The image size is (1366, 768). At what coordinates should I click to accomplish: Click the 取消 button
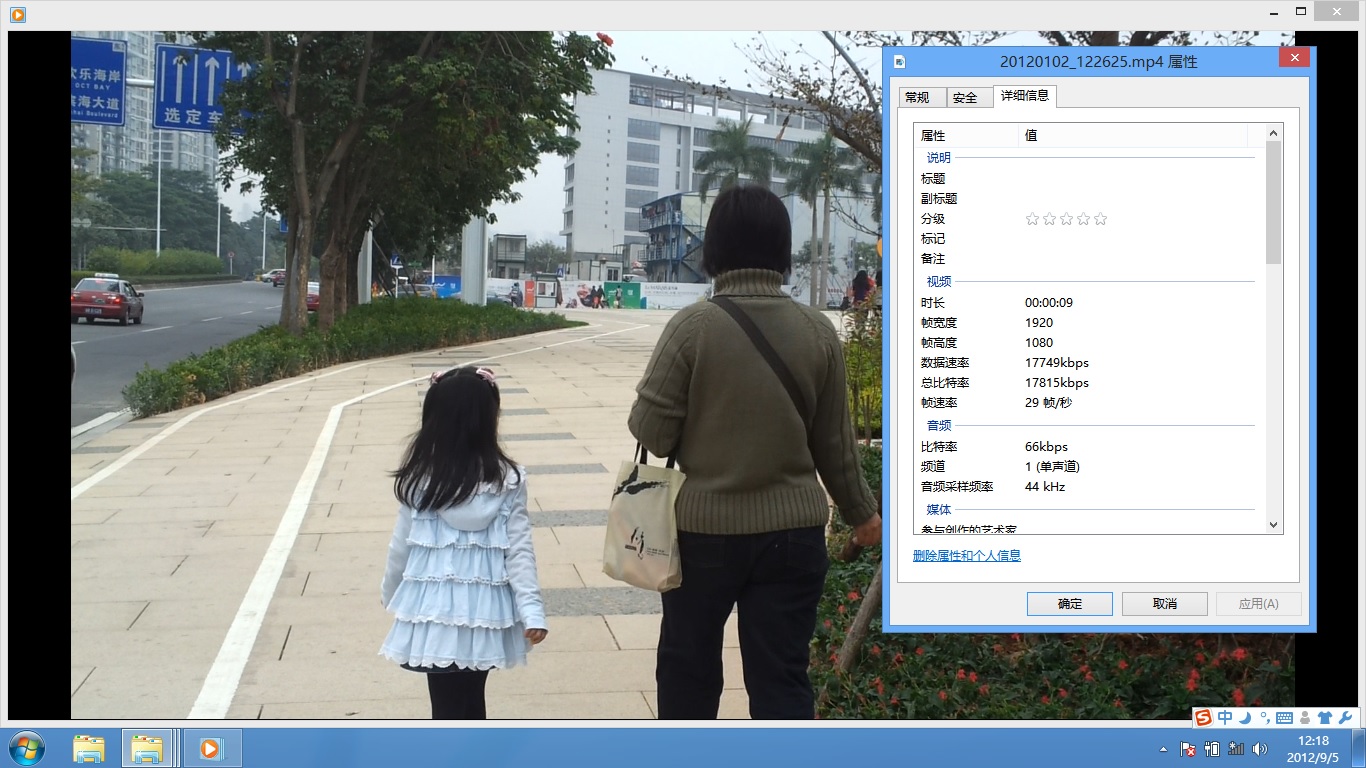point(1165,604)
